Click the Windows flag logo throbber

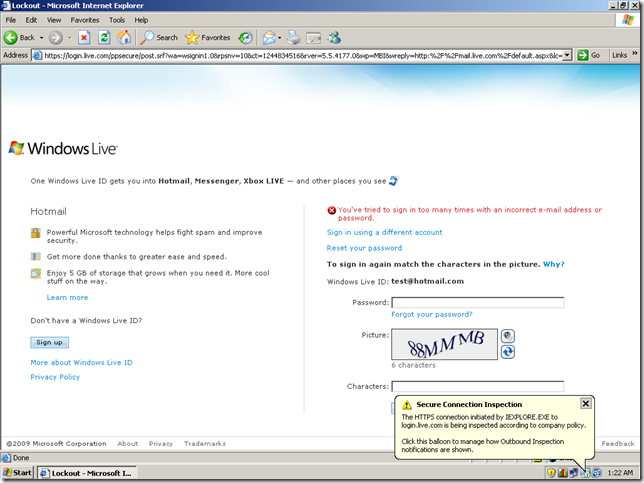pyautogui.click(x=628, y=20)
